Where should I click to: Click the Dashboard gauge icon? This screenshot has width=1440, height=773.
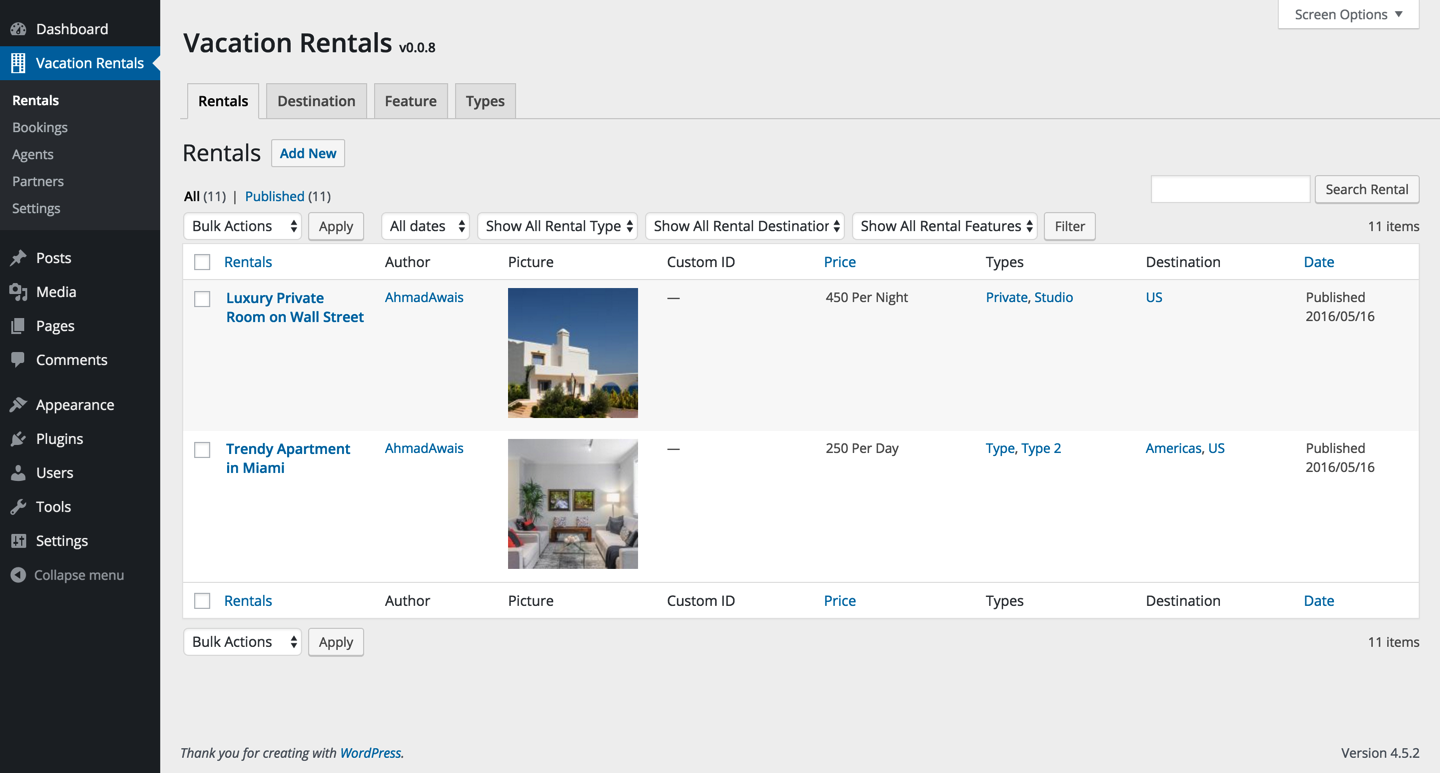click(x=18, y=29)
